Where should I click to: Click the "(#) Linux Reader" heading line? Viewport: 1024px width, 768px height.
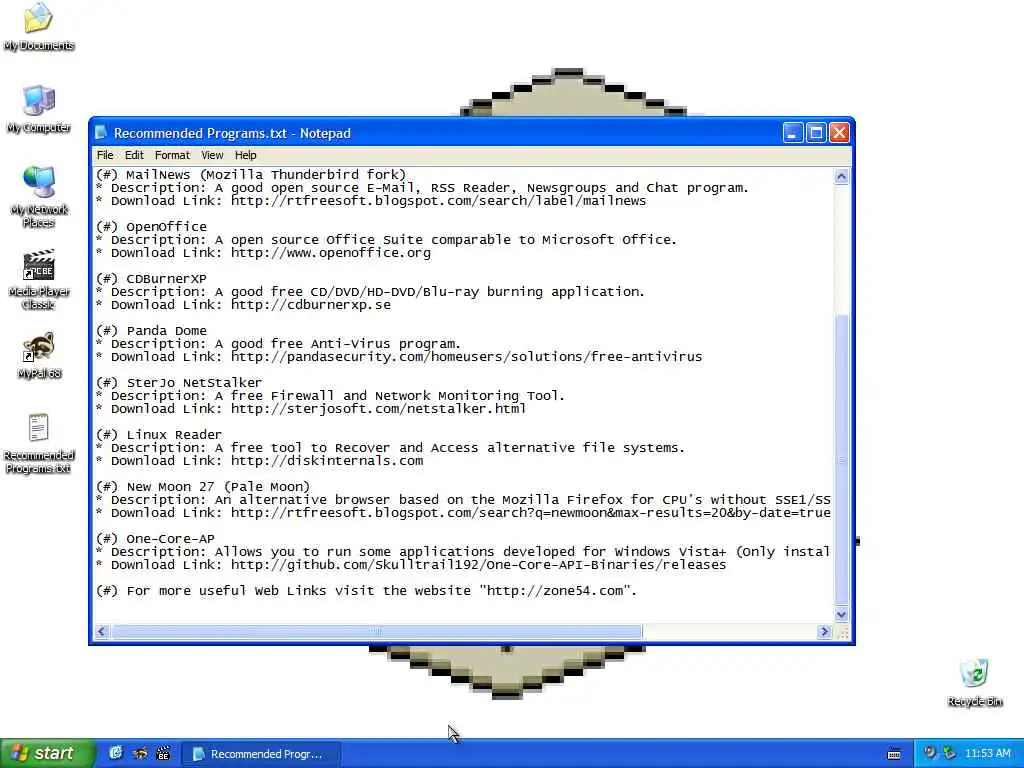pos(159,434)
